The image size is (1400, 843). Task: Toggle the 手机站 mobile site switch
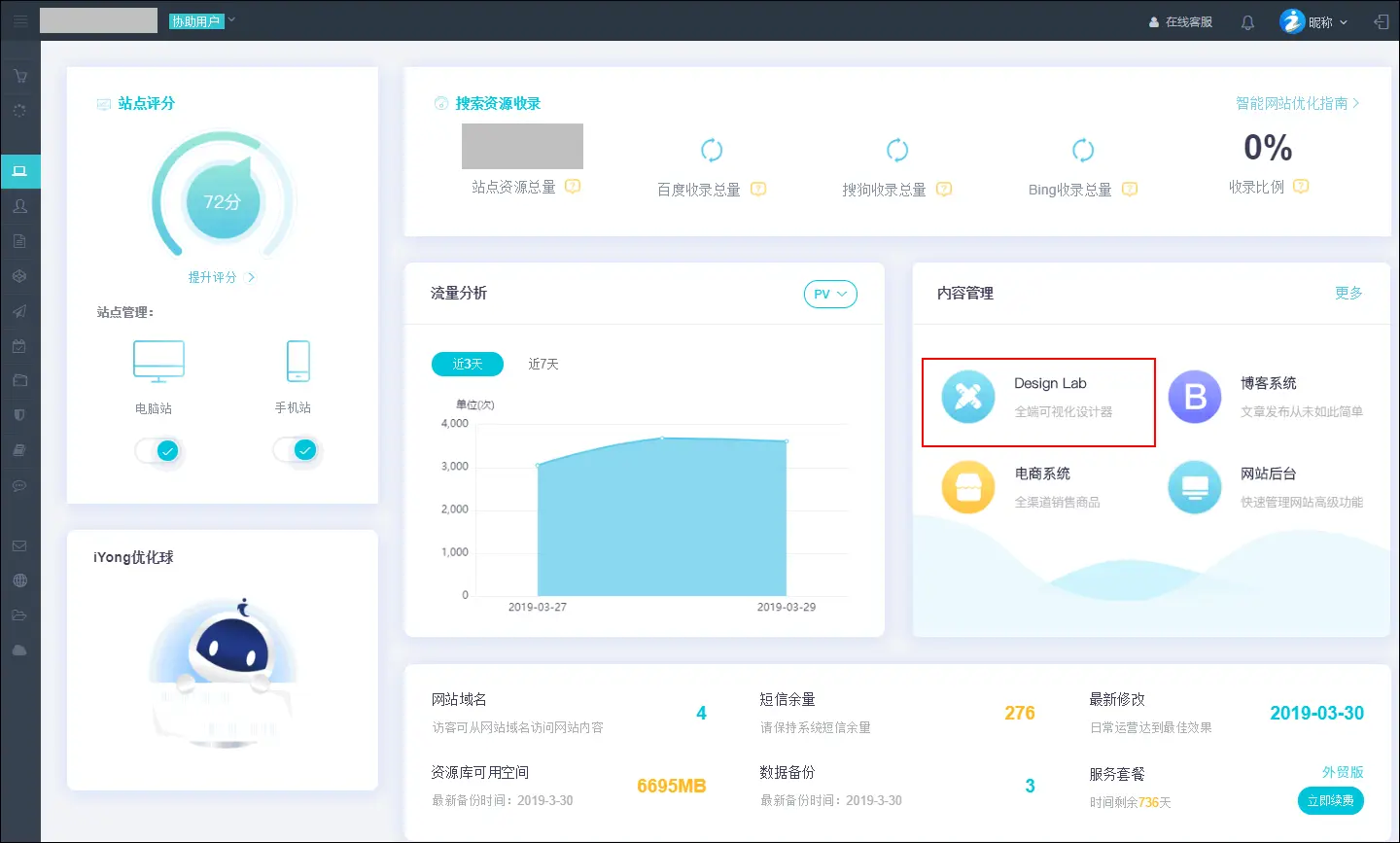(296, 449)
